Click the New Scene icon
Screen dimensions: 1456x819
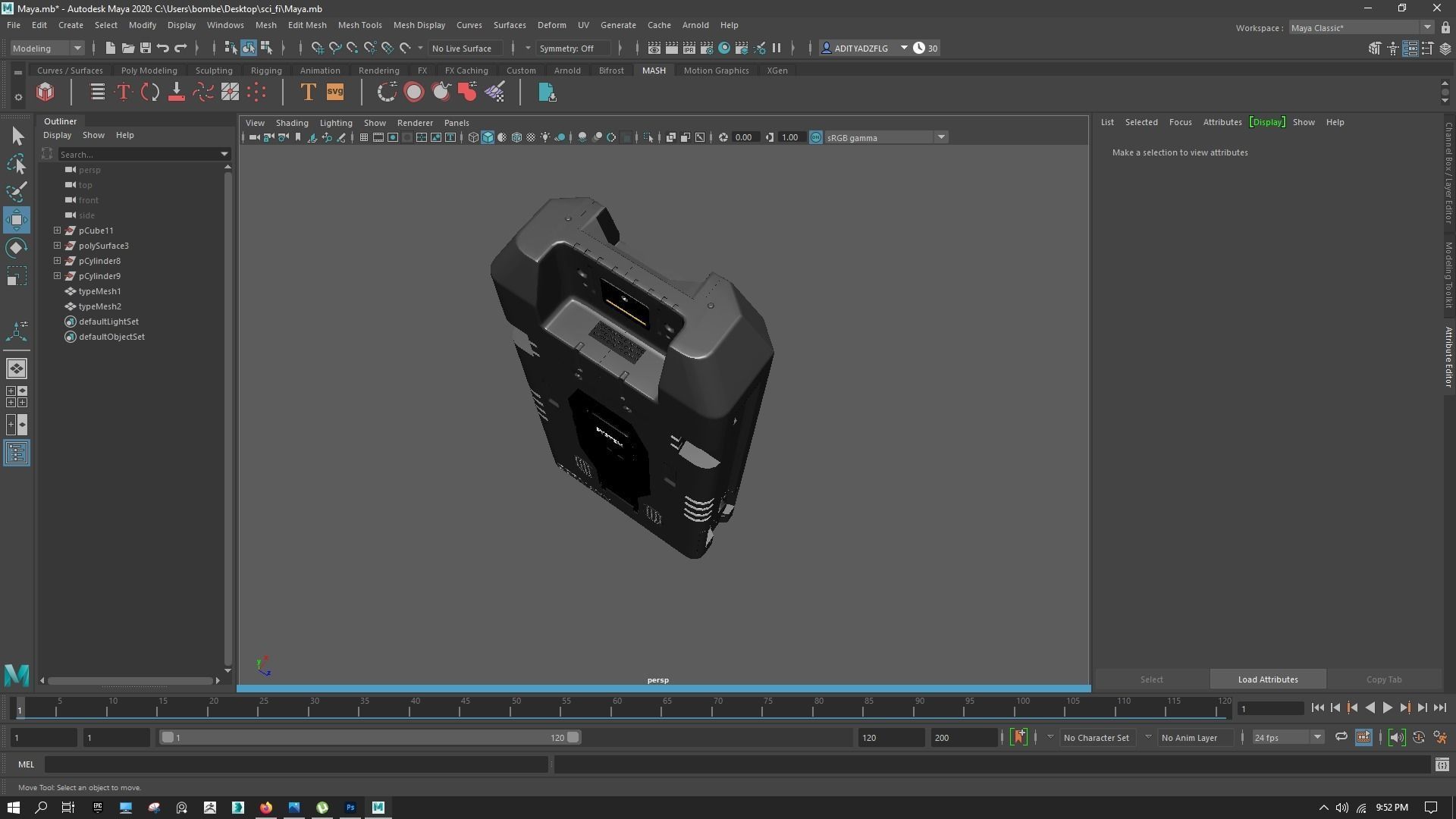(x=111, y=49)
